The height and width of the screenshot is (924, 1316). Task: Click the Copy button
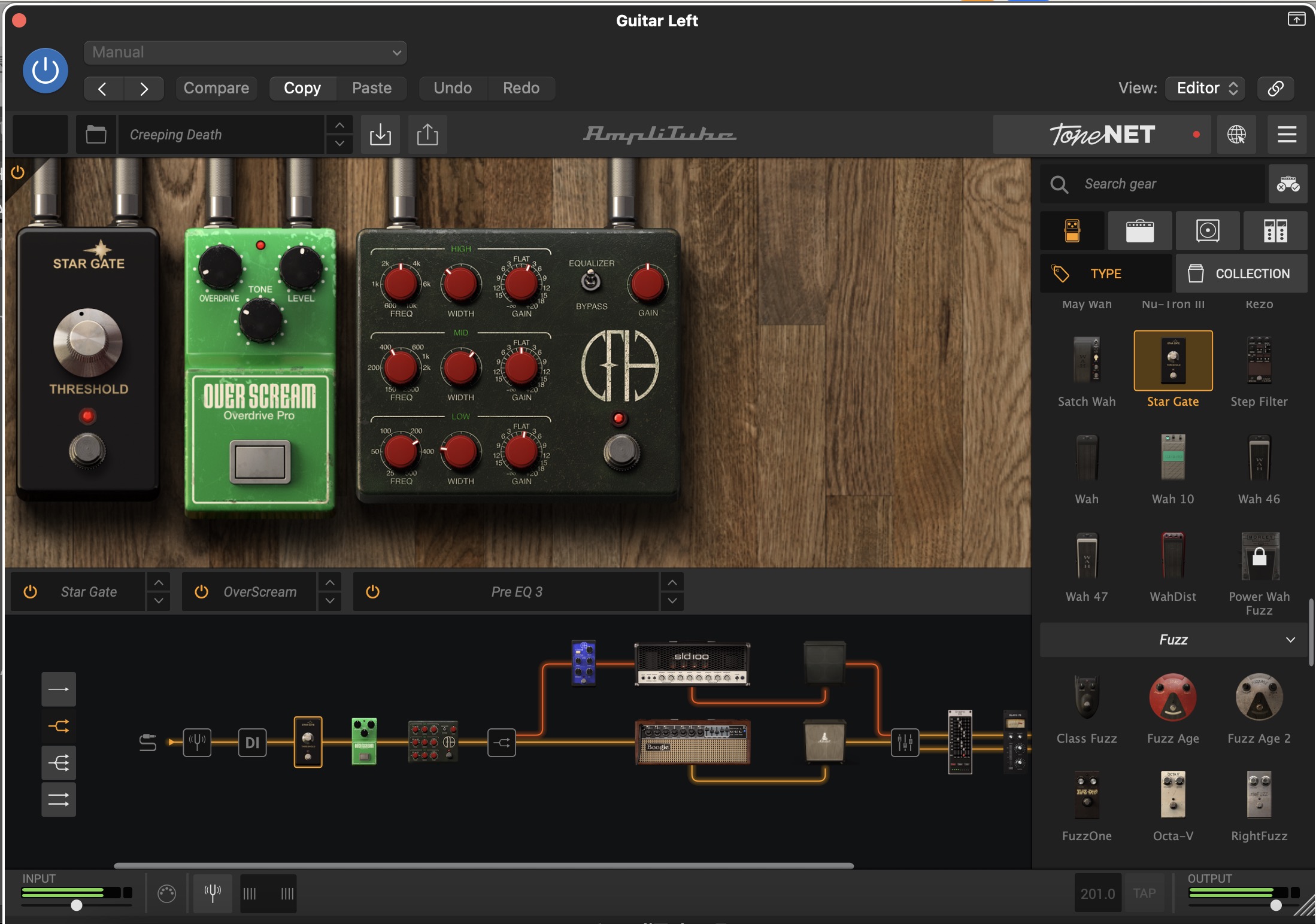click(x=302, y=88)
